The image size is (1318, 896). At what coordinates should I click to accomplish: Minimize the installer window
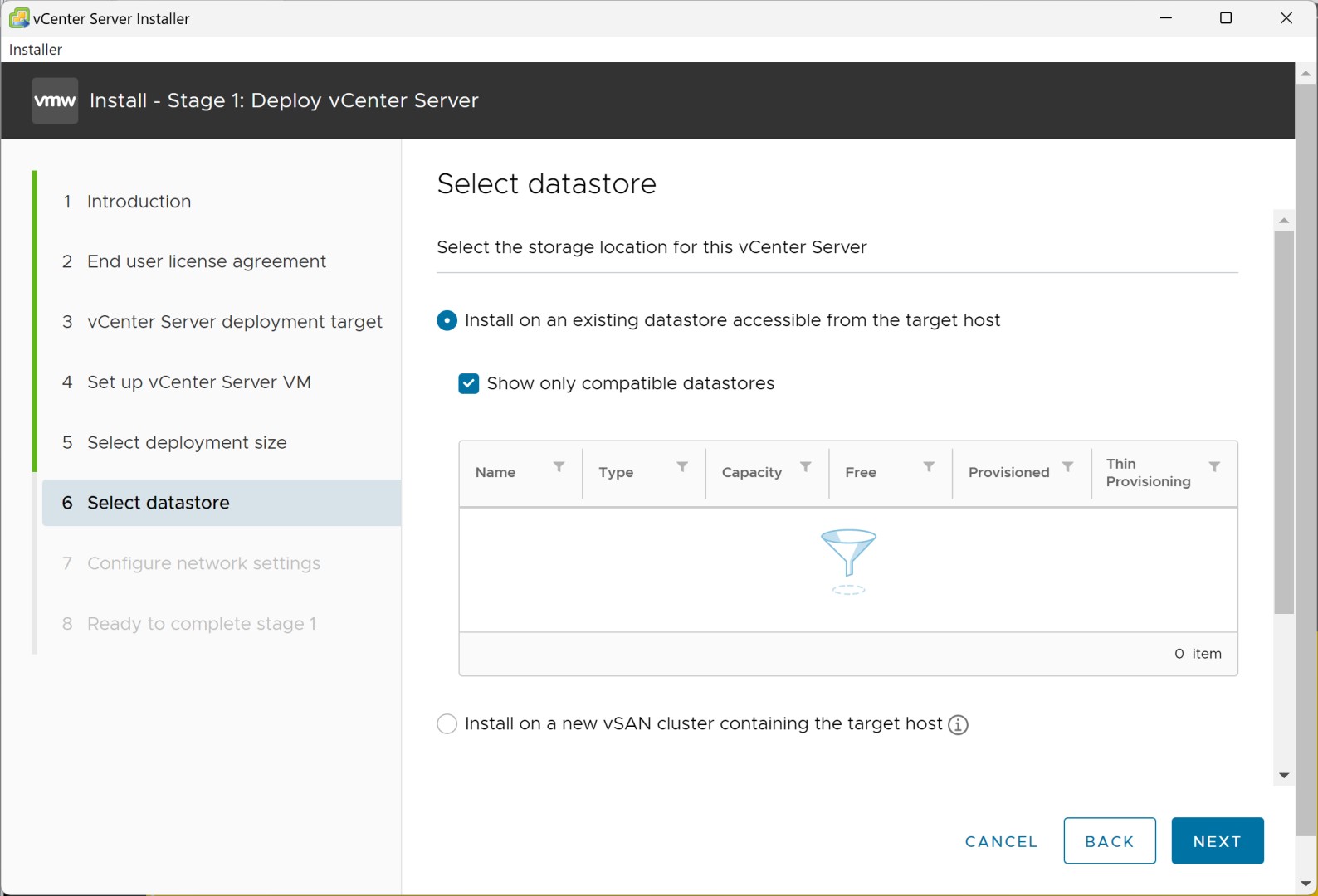(x=1166, y=18)
